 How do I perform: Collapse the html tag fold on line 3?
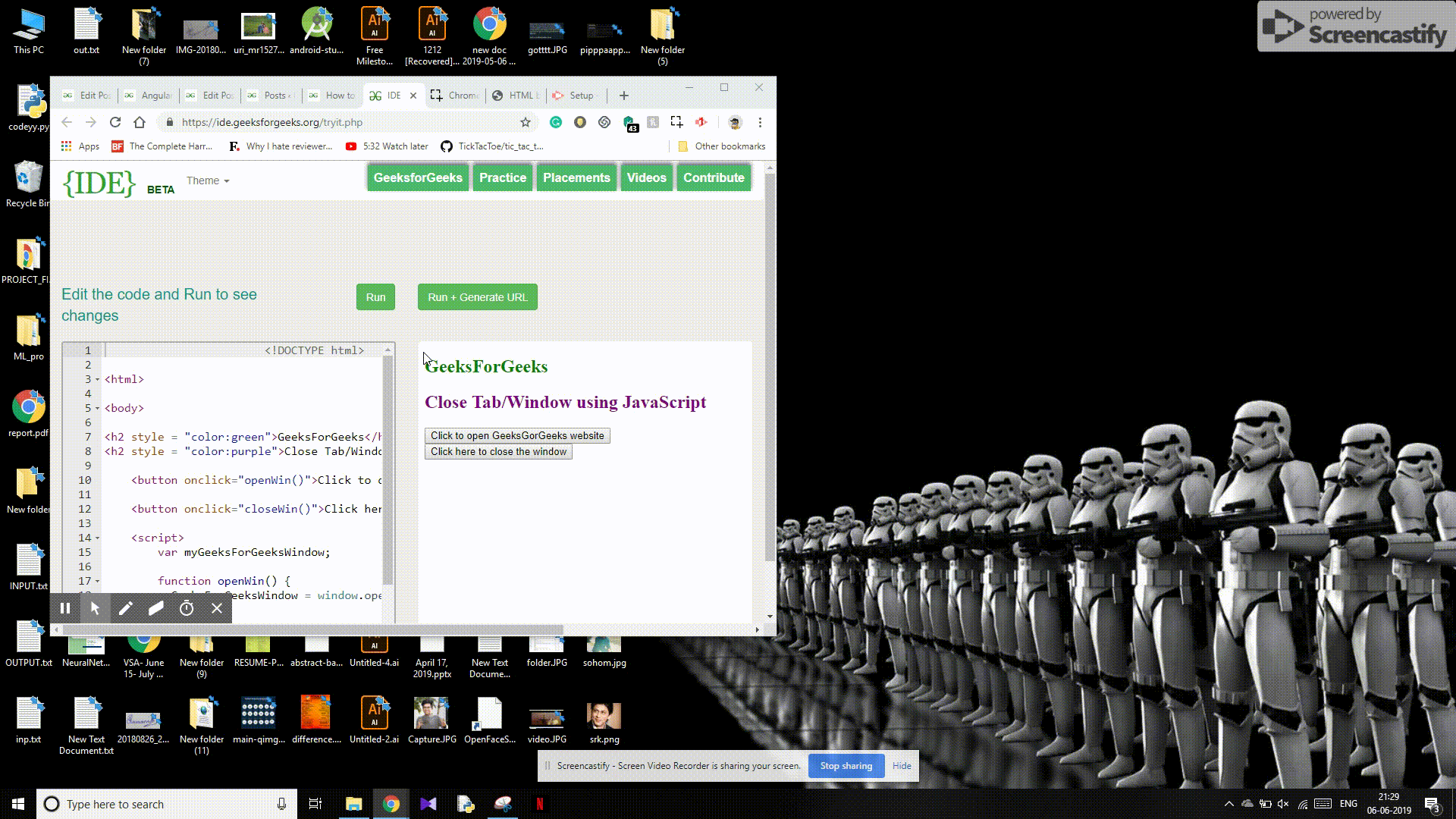pos(97,379)
